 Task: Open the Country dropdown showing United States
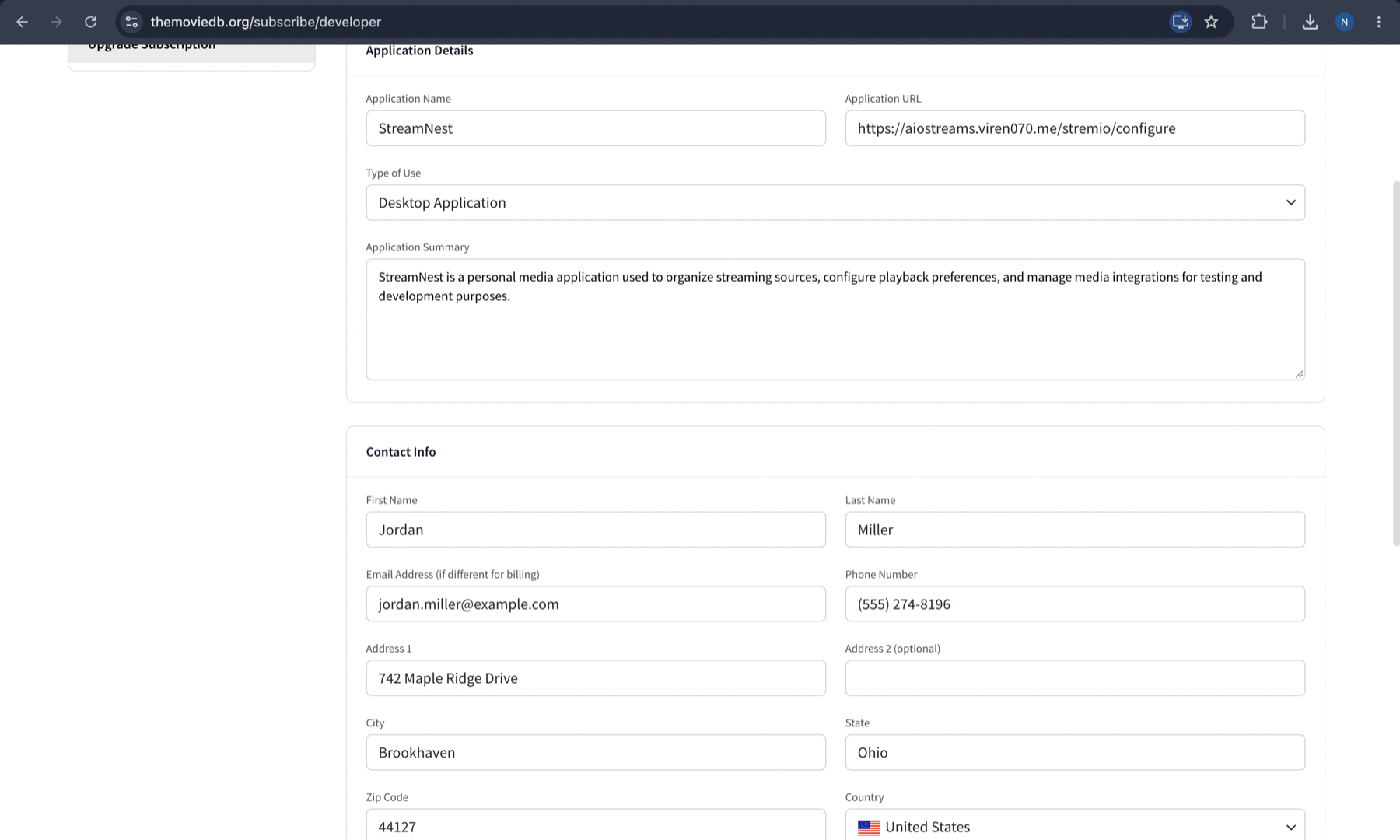pos(1075,826)
